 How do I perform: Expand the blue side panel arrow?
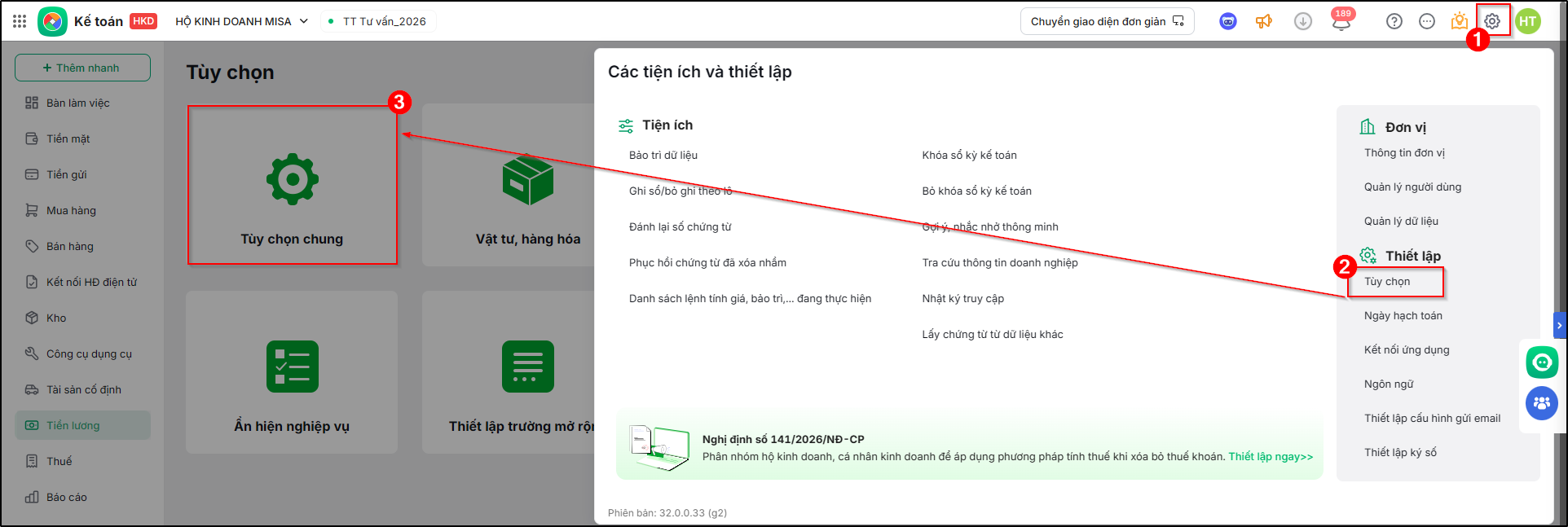(x=1560, y=325)
